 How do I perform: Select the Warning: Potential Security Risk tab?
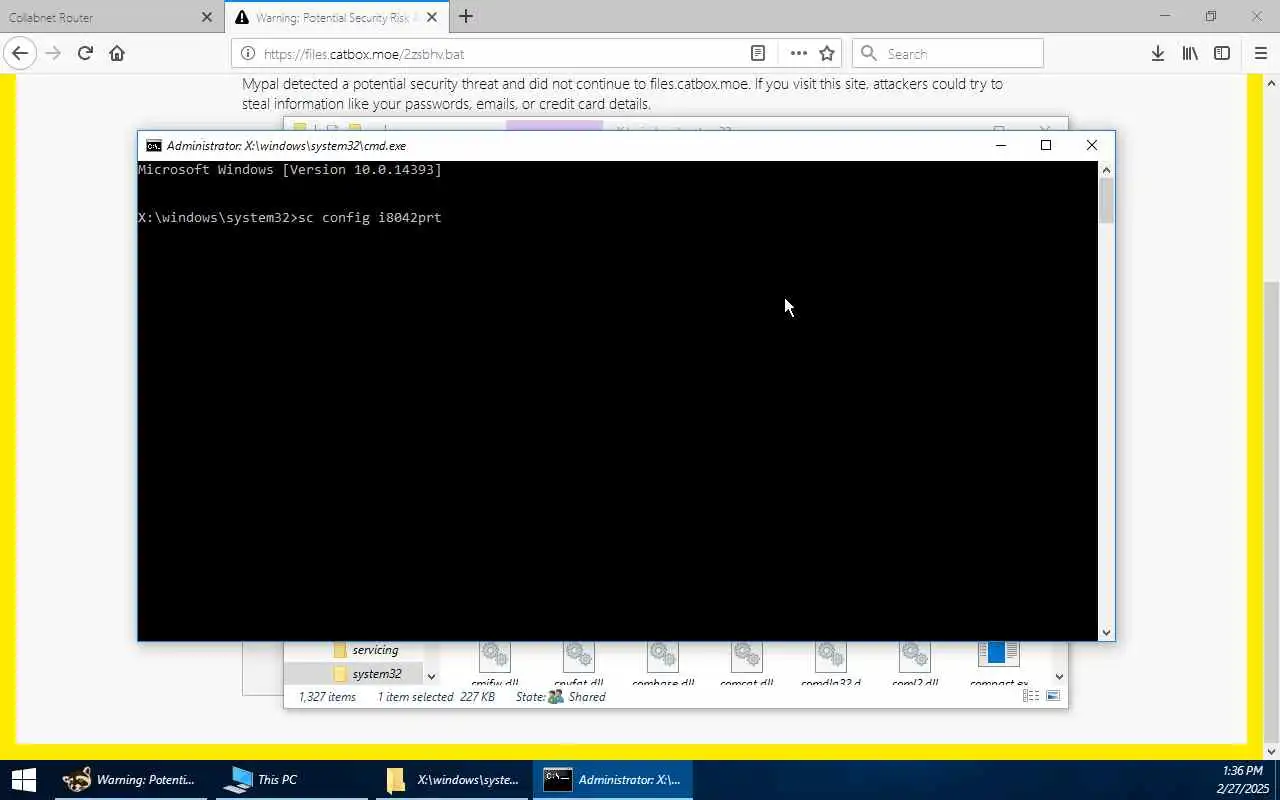(x=336, y=17)
